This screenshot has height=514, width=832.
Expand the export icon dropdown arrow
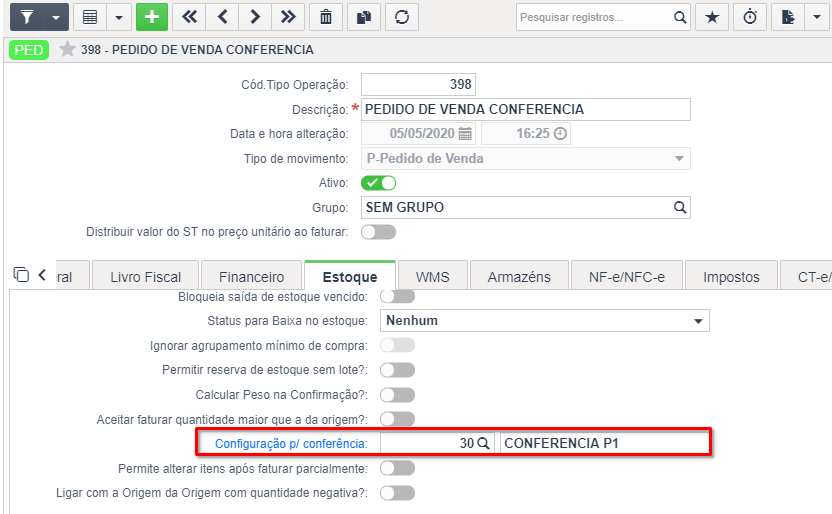point(817,17)
